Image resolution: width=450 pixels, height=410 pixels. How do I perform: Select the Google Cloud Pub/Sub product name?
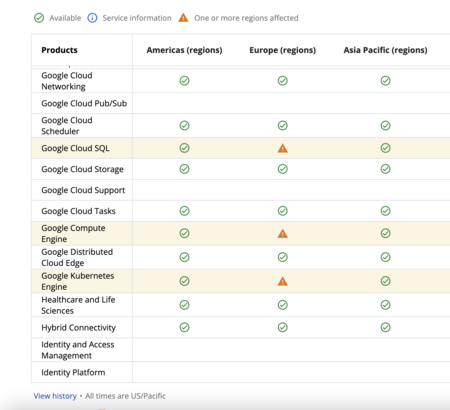pyautogui.click(x=84, y=103)
